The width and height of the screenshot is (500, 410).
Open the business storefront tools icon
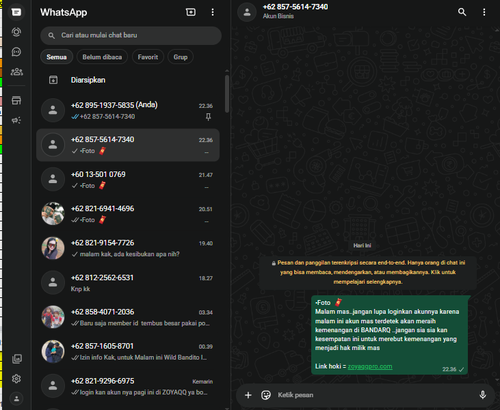[x=16, y=100]
